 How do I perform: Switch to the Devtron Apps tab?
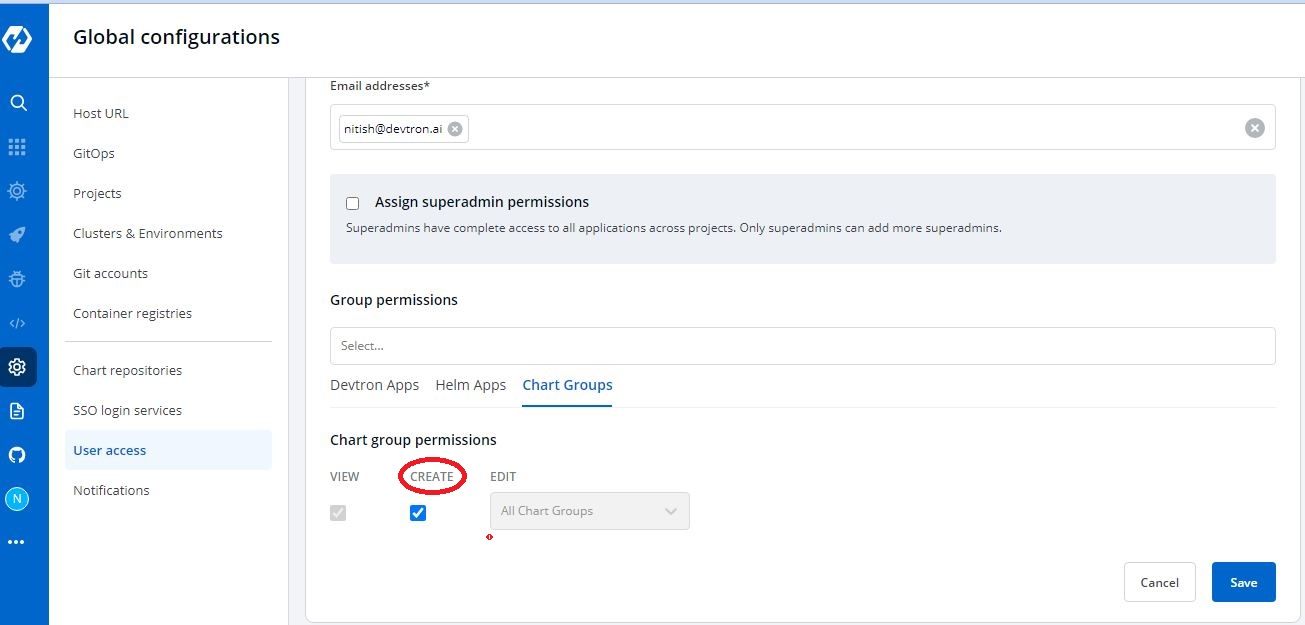(x=374, y=385)
